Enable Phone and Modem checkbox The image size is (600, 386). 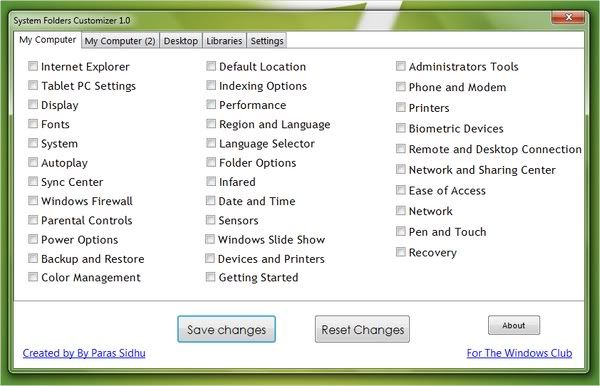point(401,87)
